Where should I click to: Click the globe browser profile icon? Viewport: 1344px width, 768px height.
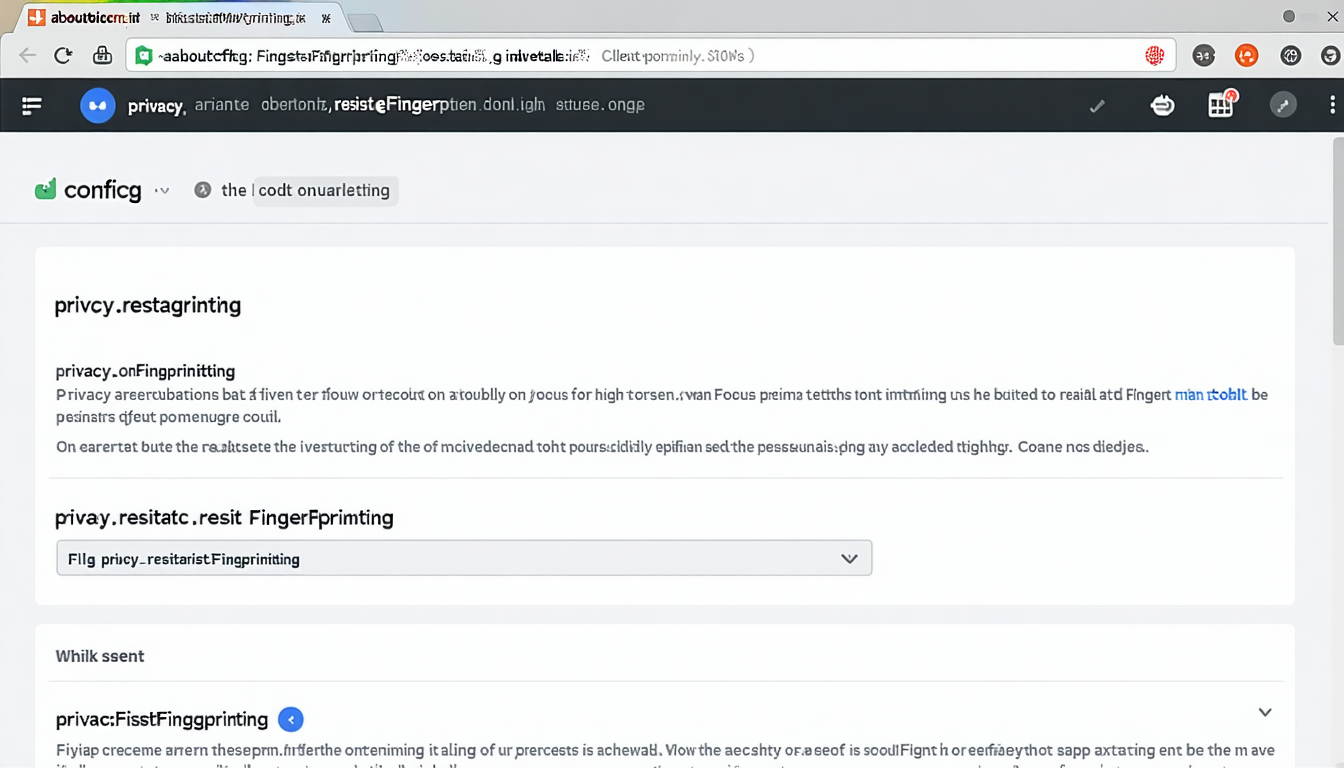pos(1290,55)
